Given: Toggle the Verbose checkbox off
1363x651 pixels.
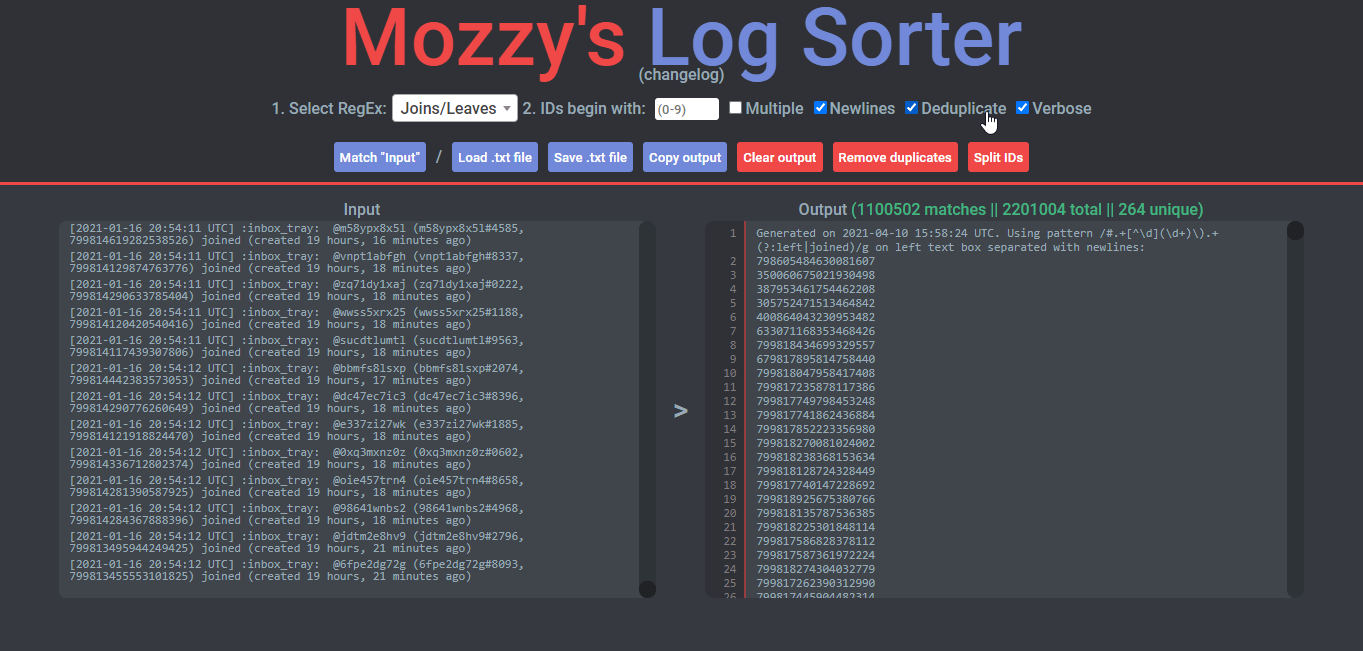Looking at the screenshot, I should coord(1023,108).
